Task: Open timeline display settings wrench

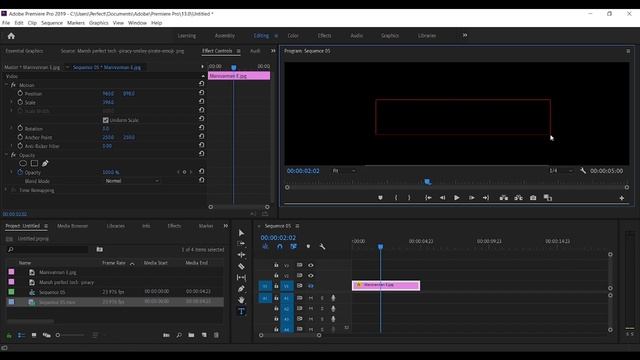Action: pos(322,247)
